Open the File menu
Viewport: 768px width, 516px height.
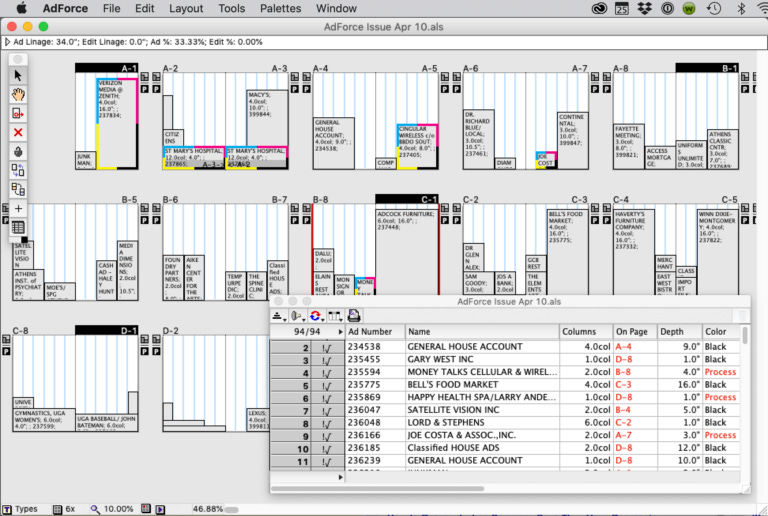click(112, 8)
